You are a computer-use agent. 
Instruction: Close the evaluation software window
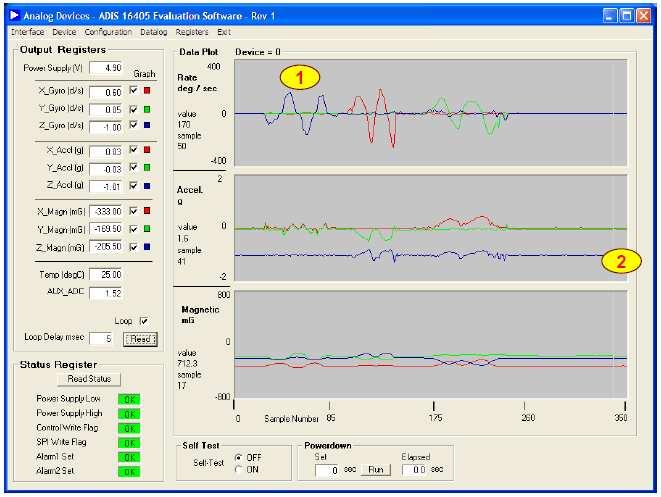(644, 16)
